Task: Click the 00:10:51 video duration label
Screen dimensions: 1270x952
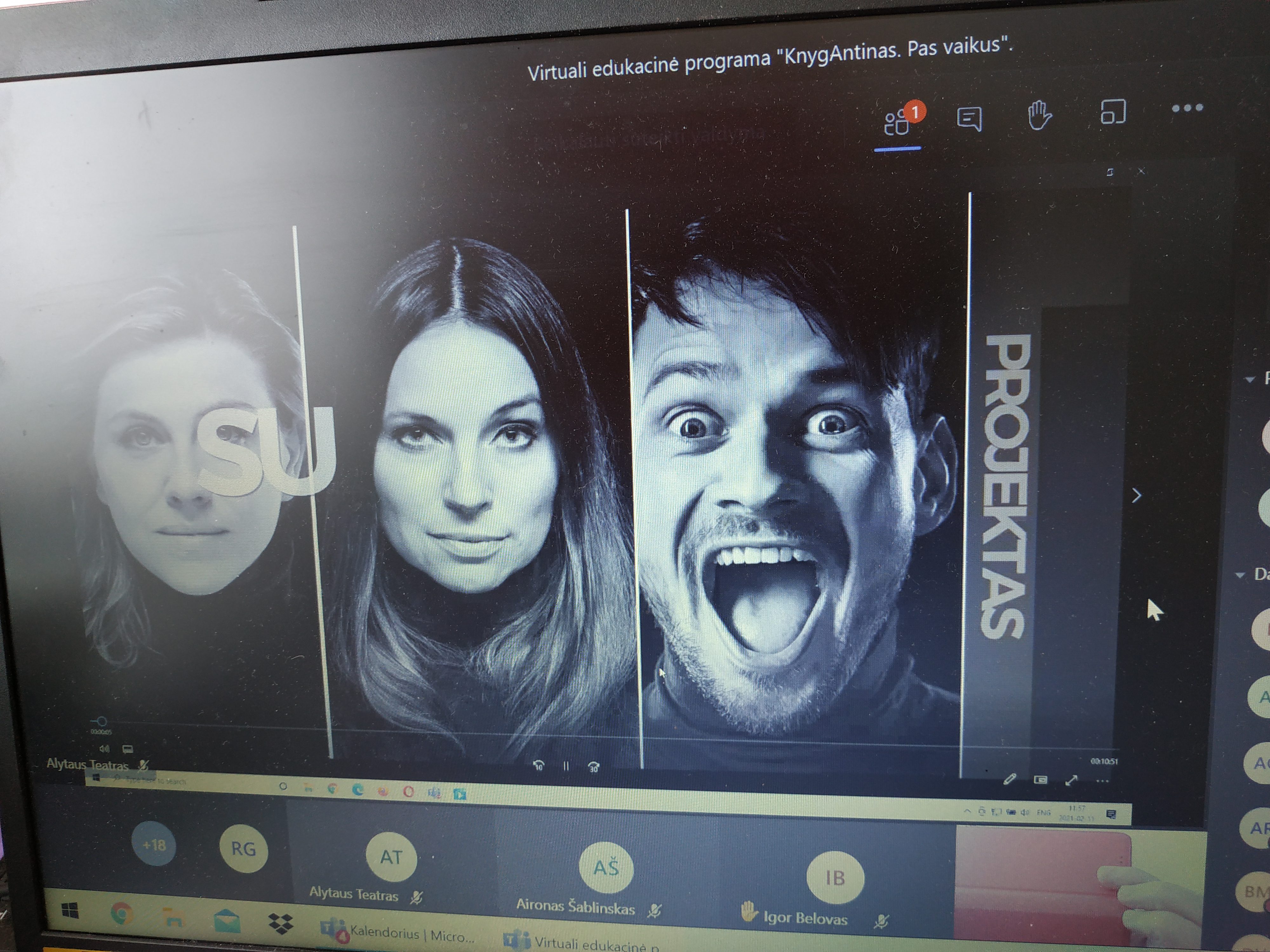Action: point(1104,762)
